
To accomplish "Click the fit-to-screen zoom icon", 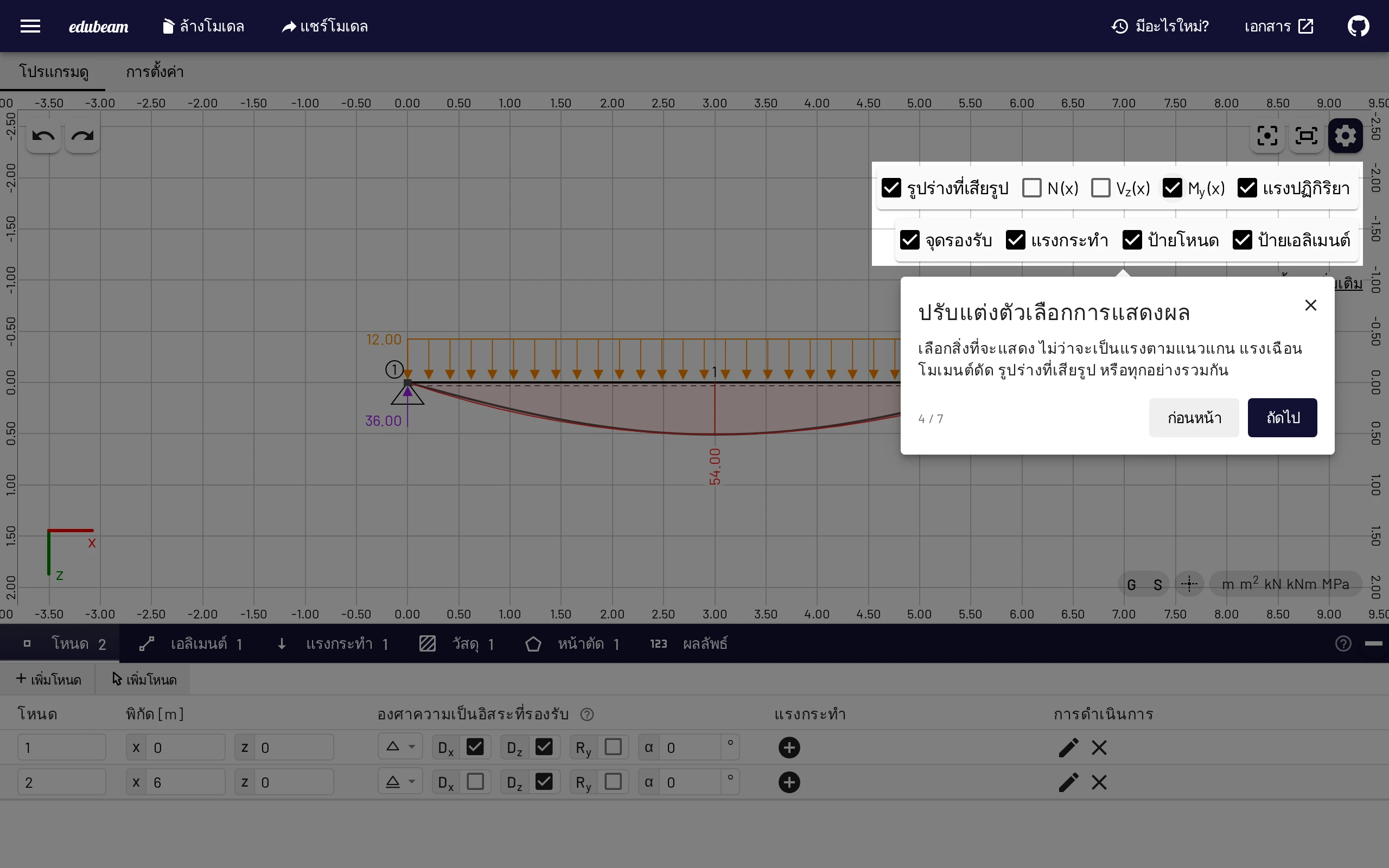I will (x=1307, y=136).
